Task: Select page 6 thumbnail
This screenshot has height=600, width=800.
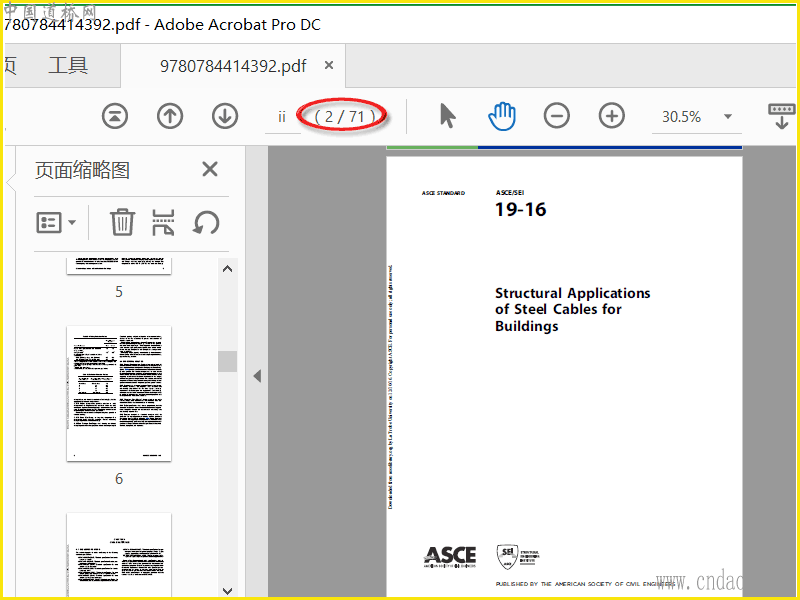Action: [x=119, y=393]
